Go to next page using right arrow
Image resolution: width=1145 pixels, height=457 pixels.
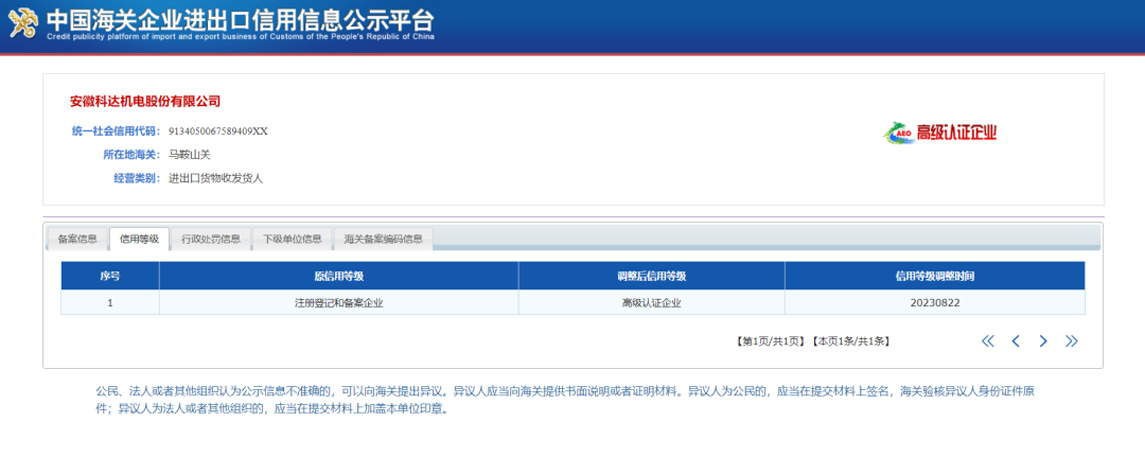tap(1043, 341)
